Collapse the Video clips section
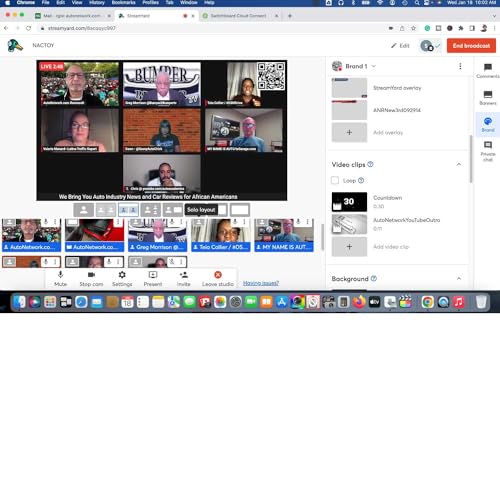Viewport: 500px width, 500px height. [x=459, y=164]
